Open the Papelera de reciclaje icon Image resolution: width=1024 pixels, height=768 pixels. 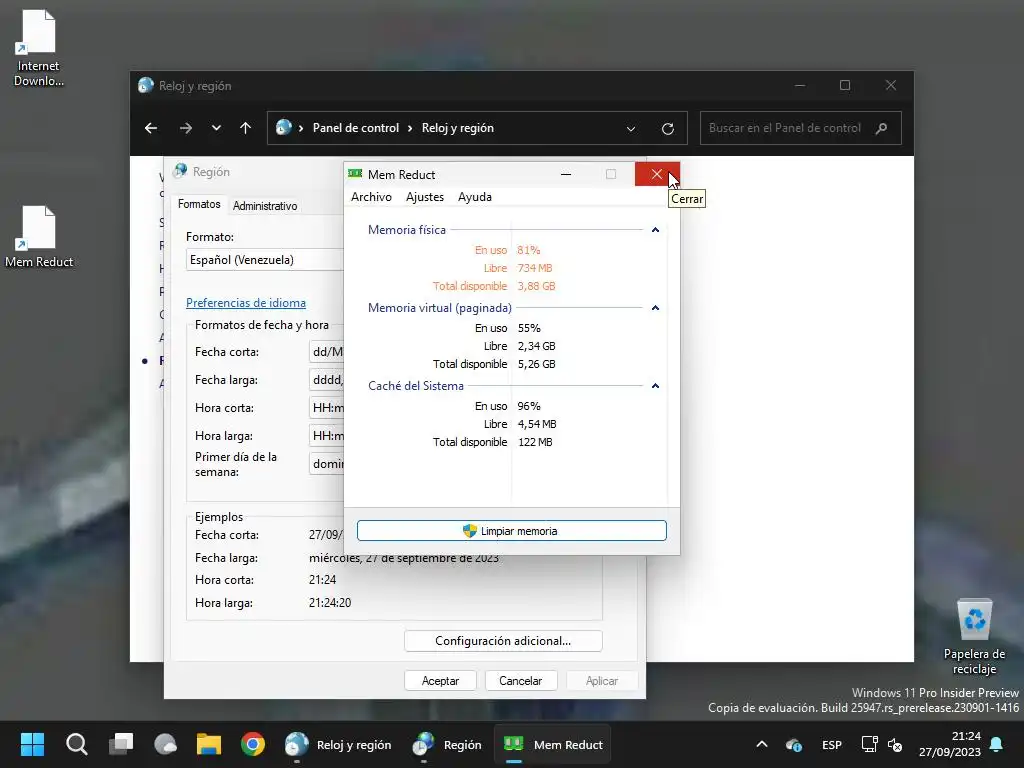[x=974, y=637]
